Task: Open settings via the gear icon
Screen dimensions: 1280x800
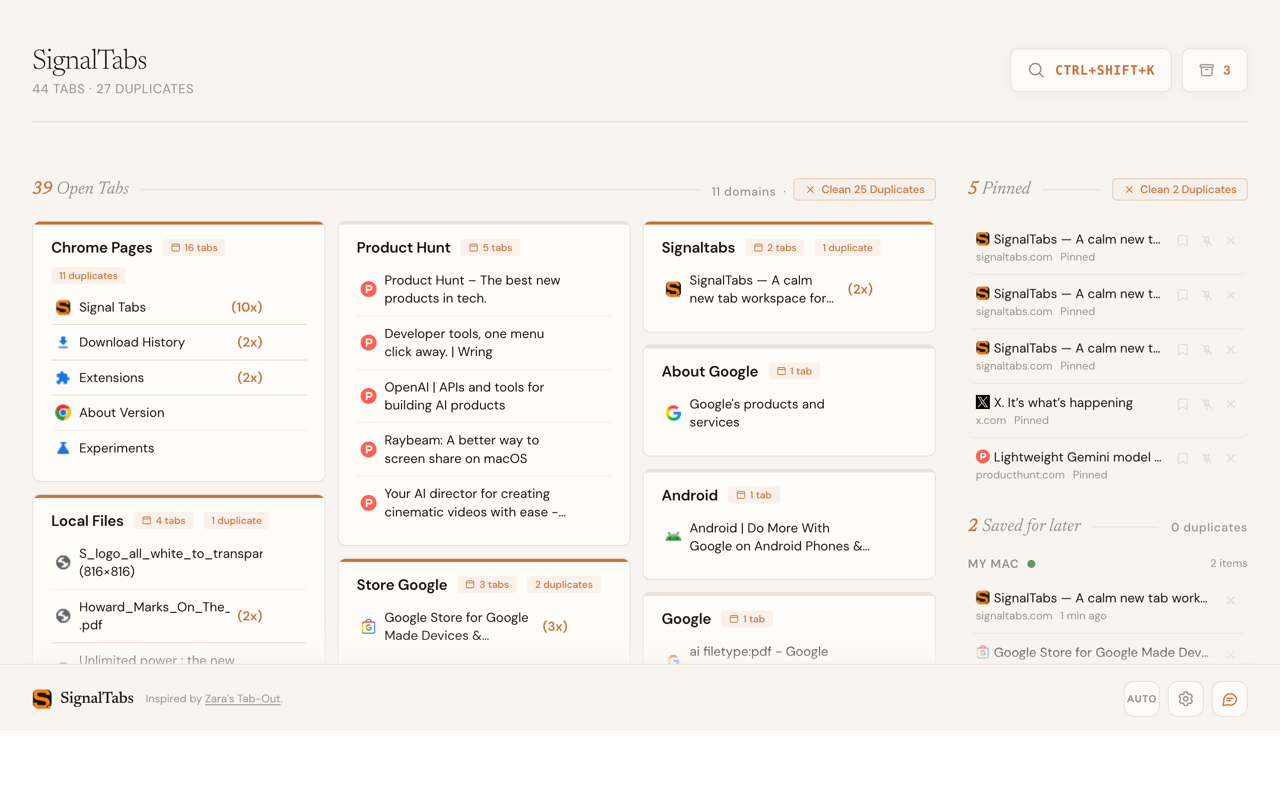Action: pos(1185,699)
